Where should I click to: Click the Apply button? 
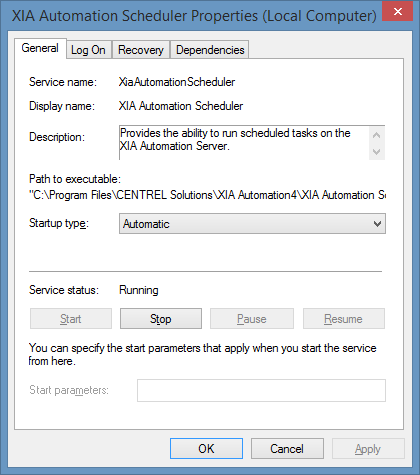tap(368, 449)
